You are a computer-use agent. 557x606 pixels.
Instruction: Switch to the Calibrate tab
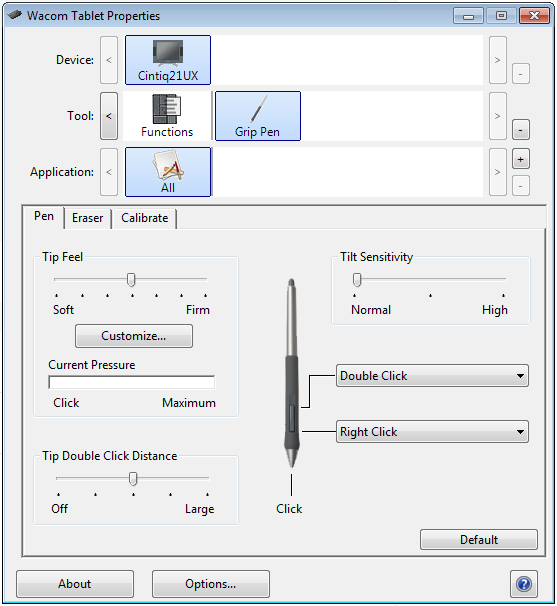(145, 218)
